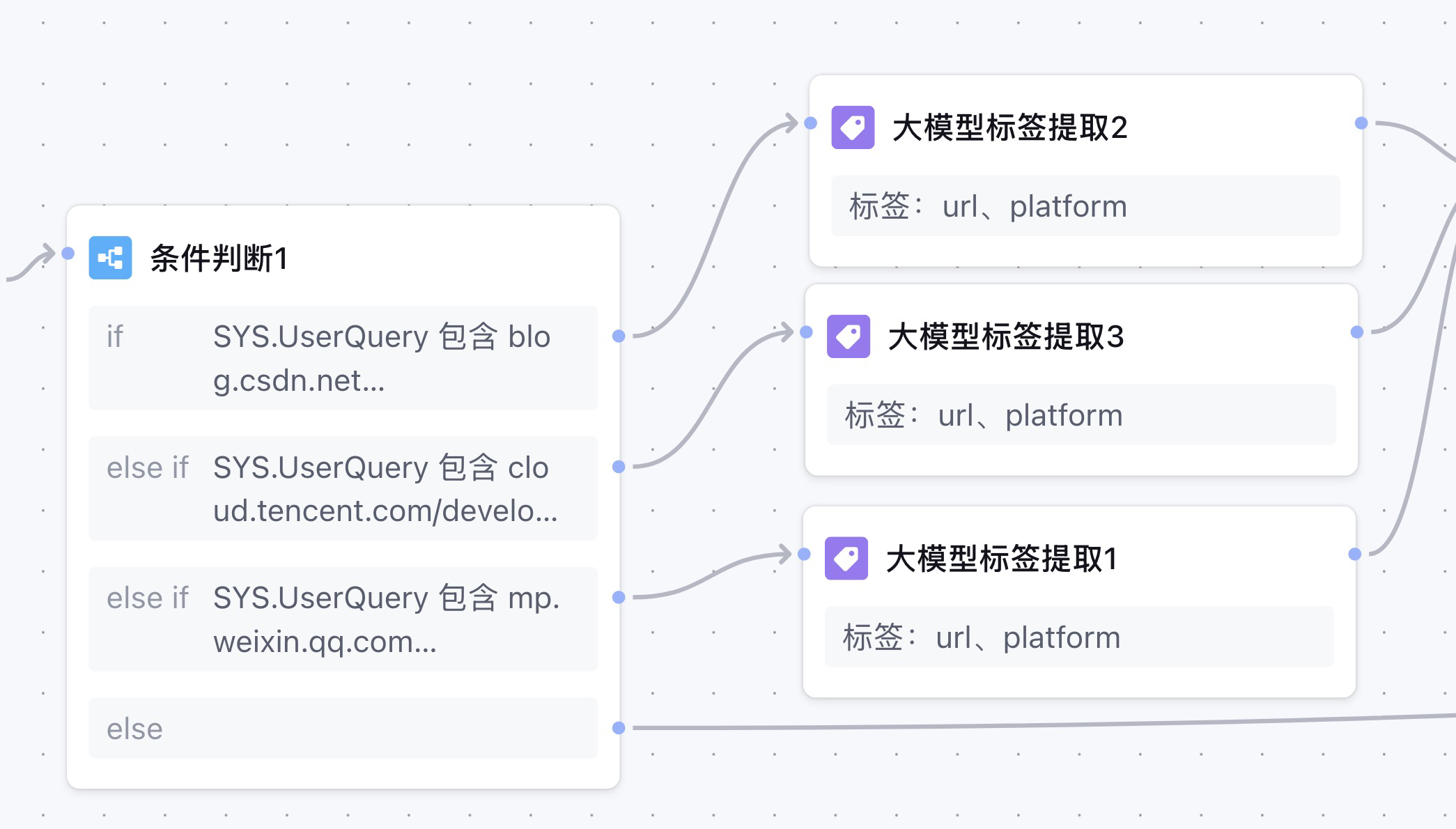
Task: Click the input port dot of 条件判断1
Action: pyautogui.click(x=68, y=253)
